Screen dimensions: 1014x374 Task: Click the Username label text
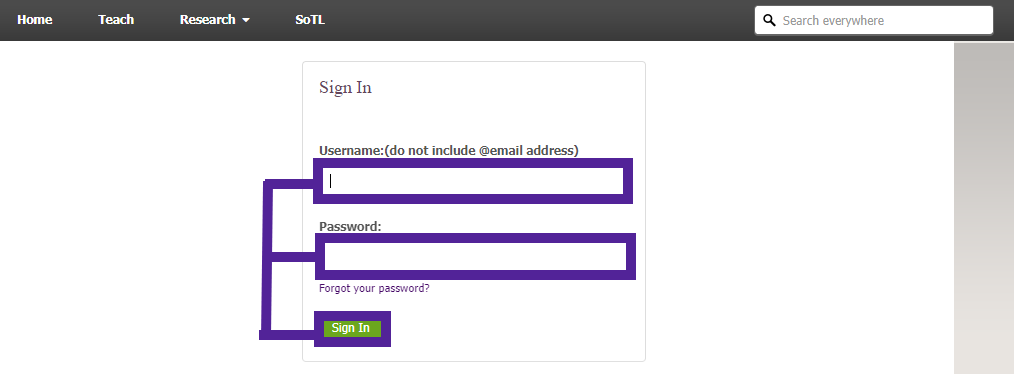351,150
